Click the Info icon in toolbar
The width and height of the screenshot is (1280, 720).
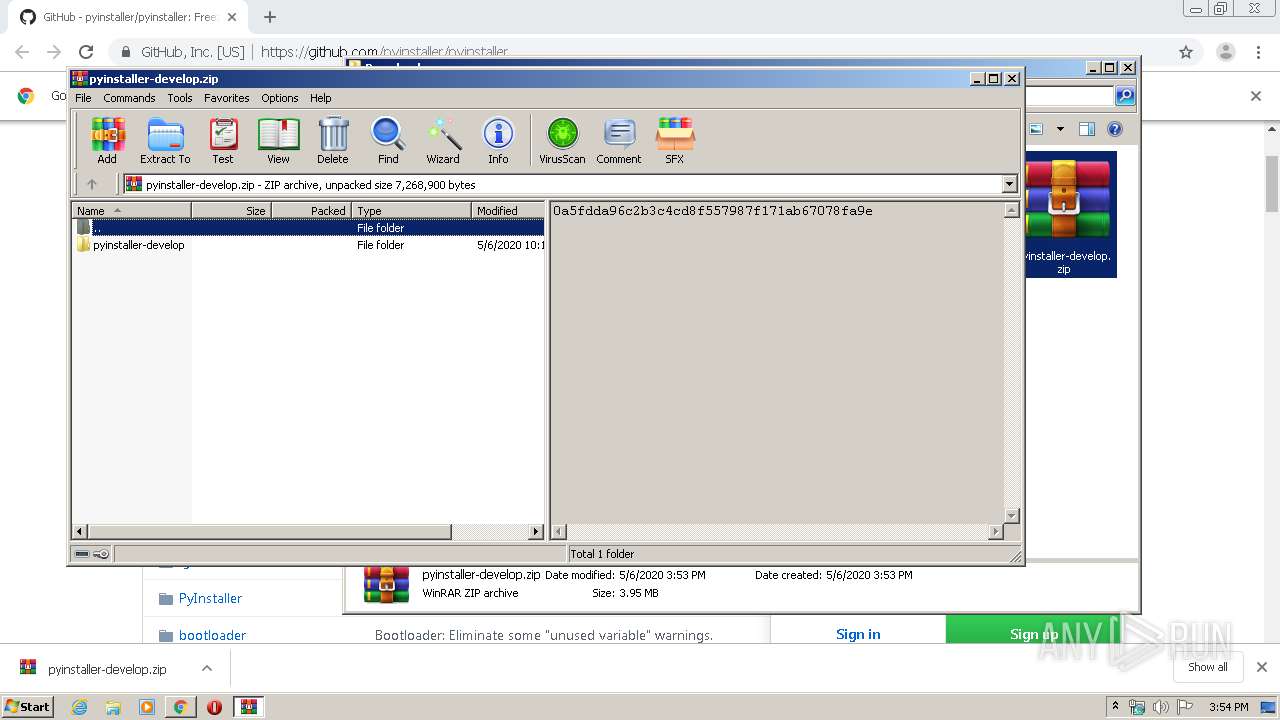click(x=498, y=141)
